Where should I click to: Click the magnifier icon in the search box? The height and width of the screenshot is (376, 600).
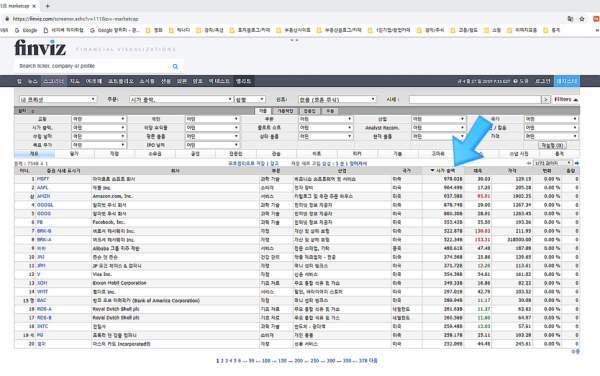coord(175,66)
